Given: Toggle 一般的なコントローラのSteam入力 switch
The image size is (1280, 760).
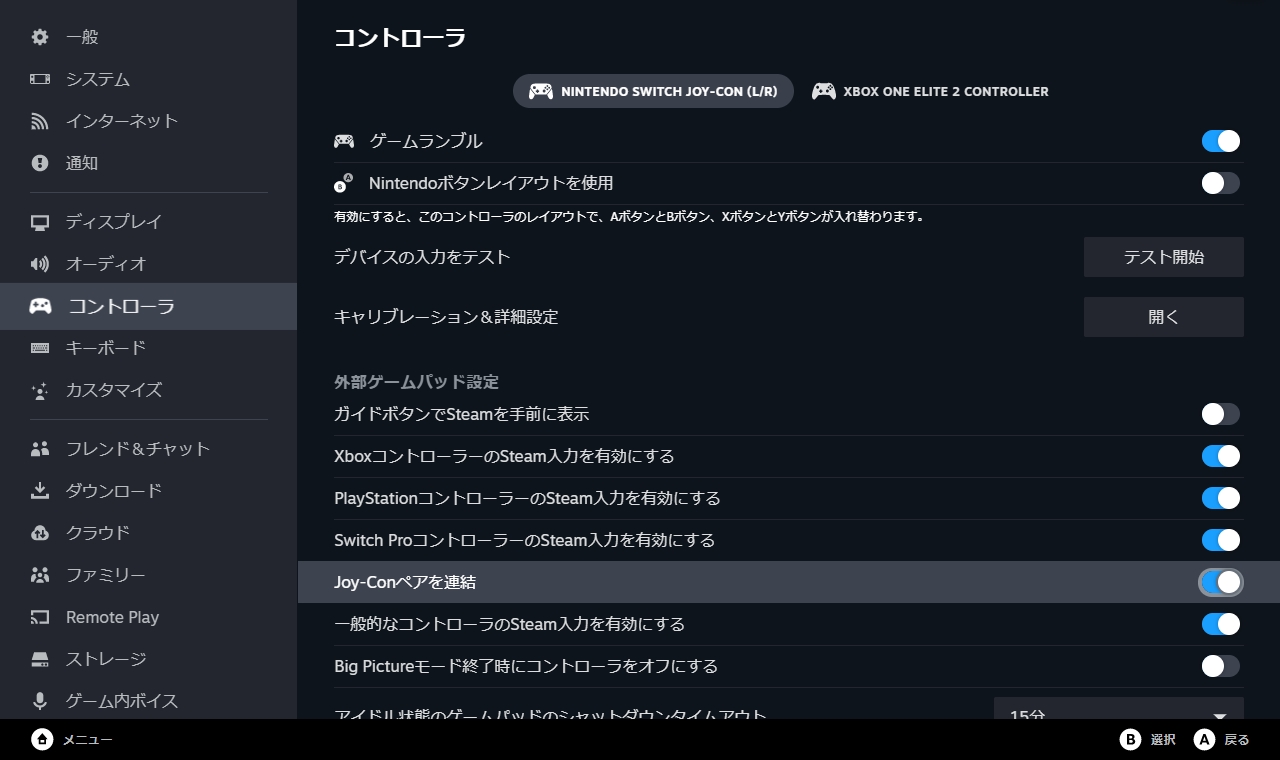Looking at the screenshot, I should click(x=1221, y=624).
